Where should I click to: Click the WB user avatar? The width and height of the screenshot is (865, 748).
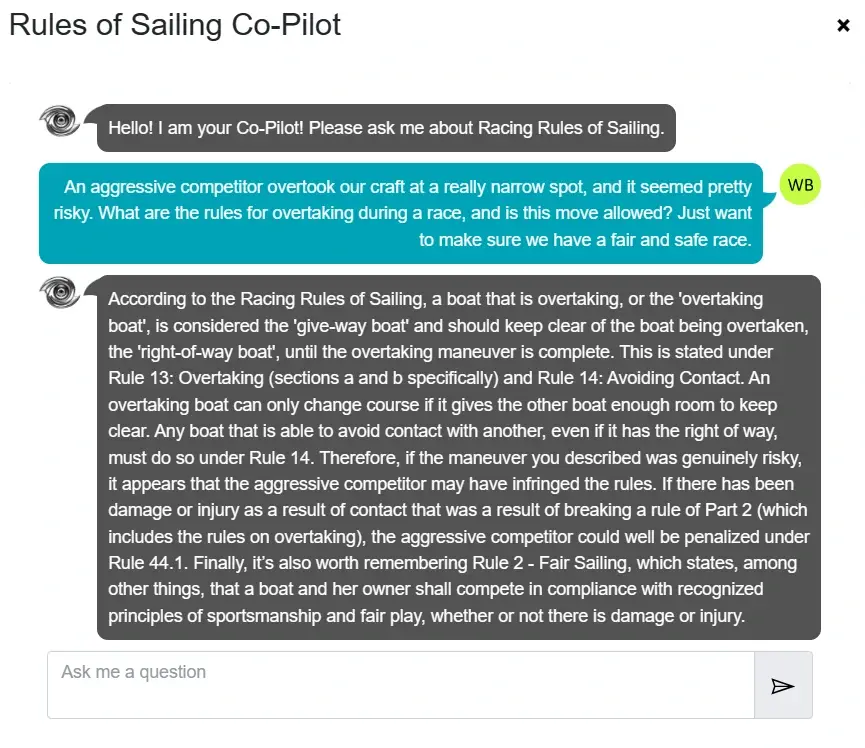(x=799, y=185)
